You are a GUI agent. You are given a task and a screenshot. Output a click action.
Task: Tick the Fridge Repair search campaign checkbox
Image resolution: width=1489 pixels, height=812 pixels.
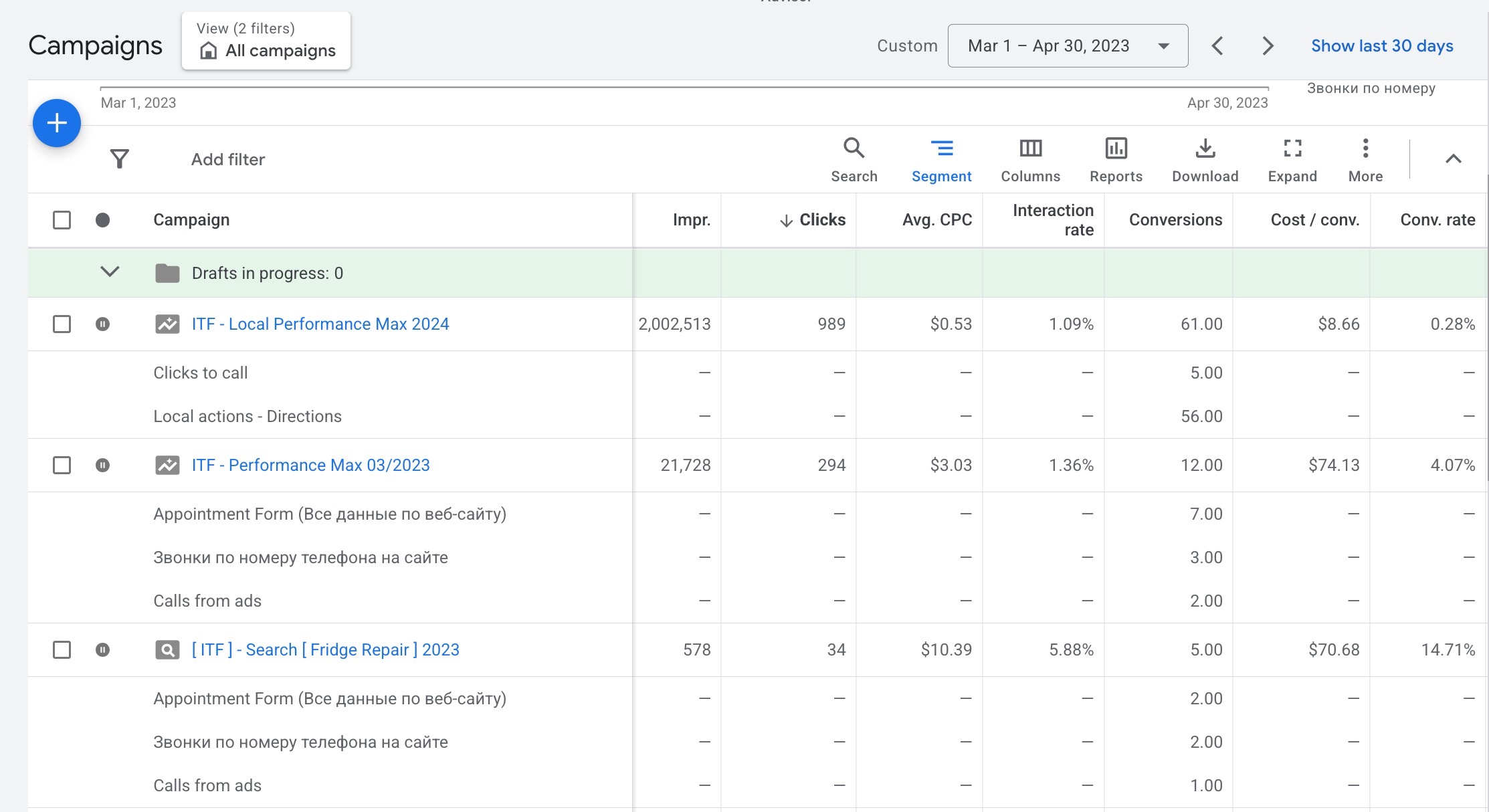pyautogui.click(x=62, y=650)
